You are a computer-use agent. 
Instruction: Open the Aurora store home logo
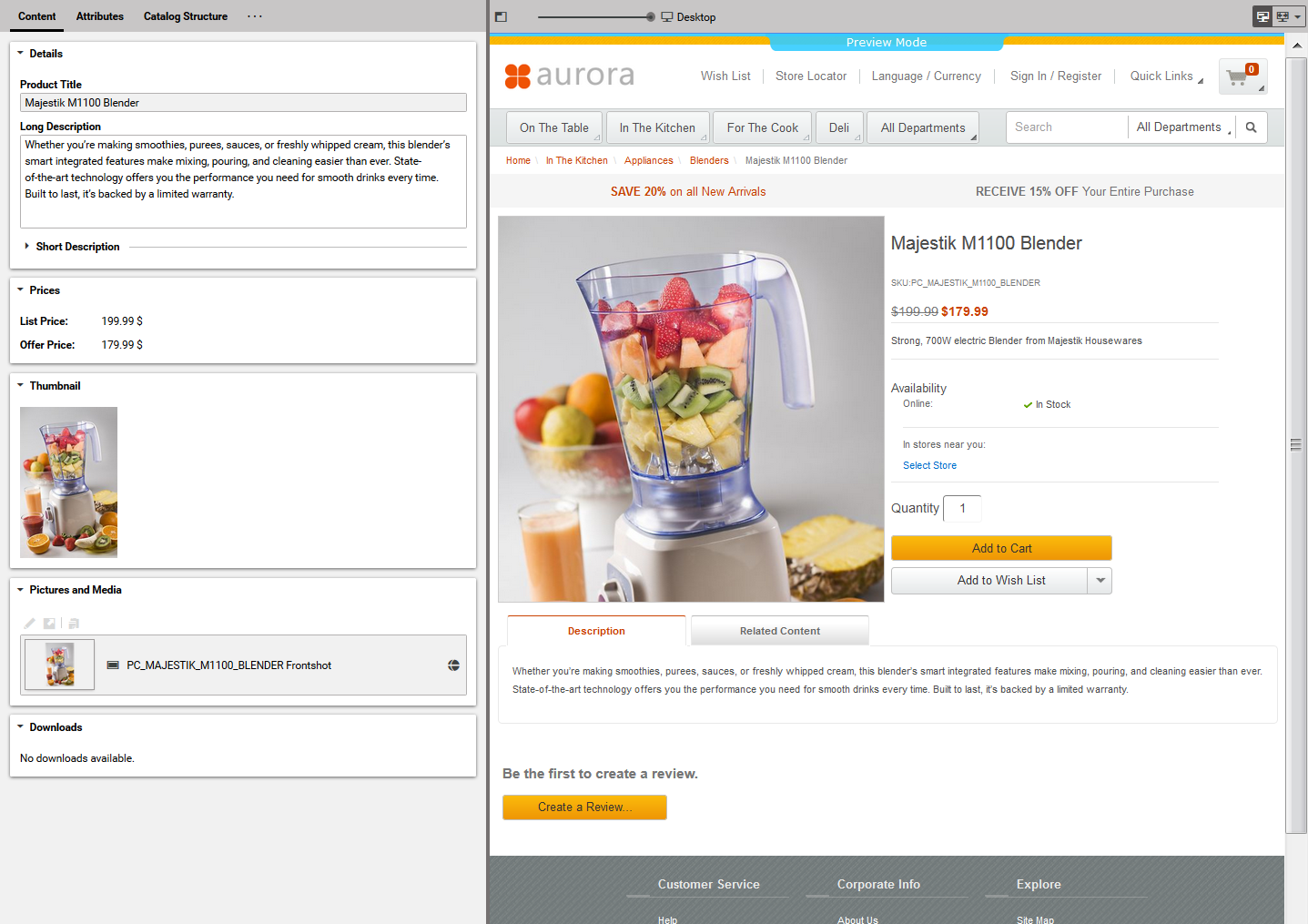click(569, 76)
